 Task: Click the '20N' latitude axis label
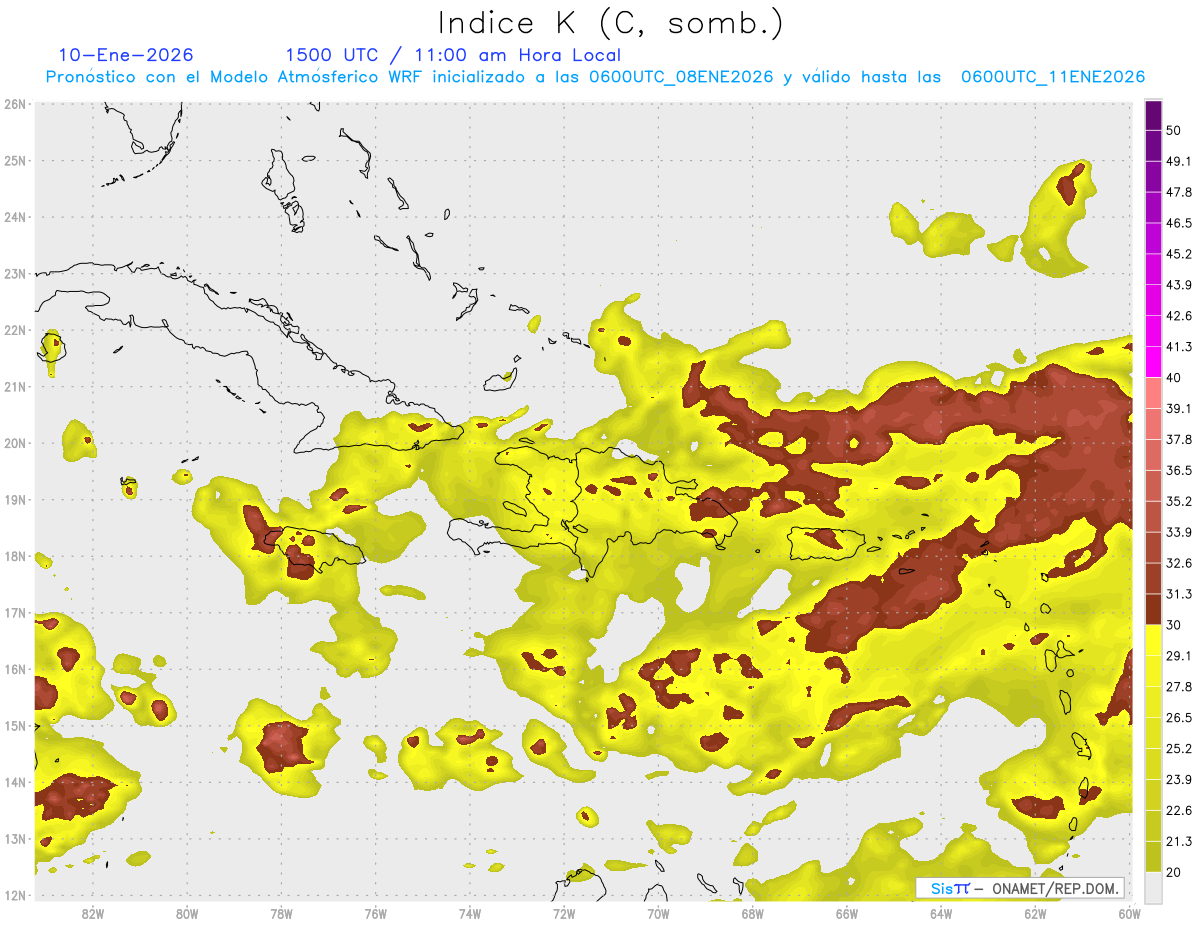(x=15, y=443)
